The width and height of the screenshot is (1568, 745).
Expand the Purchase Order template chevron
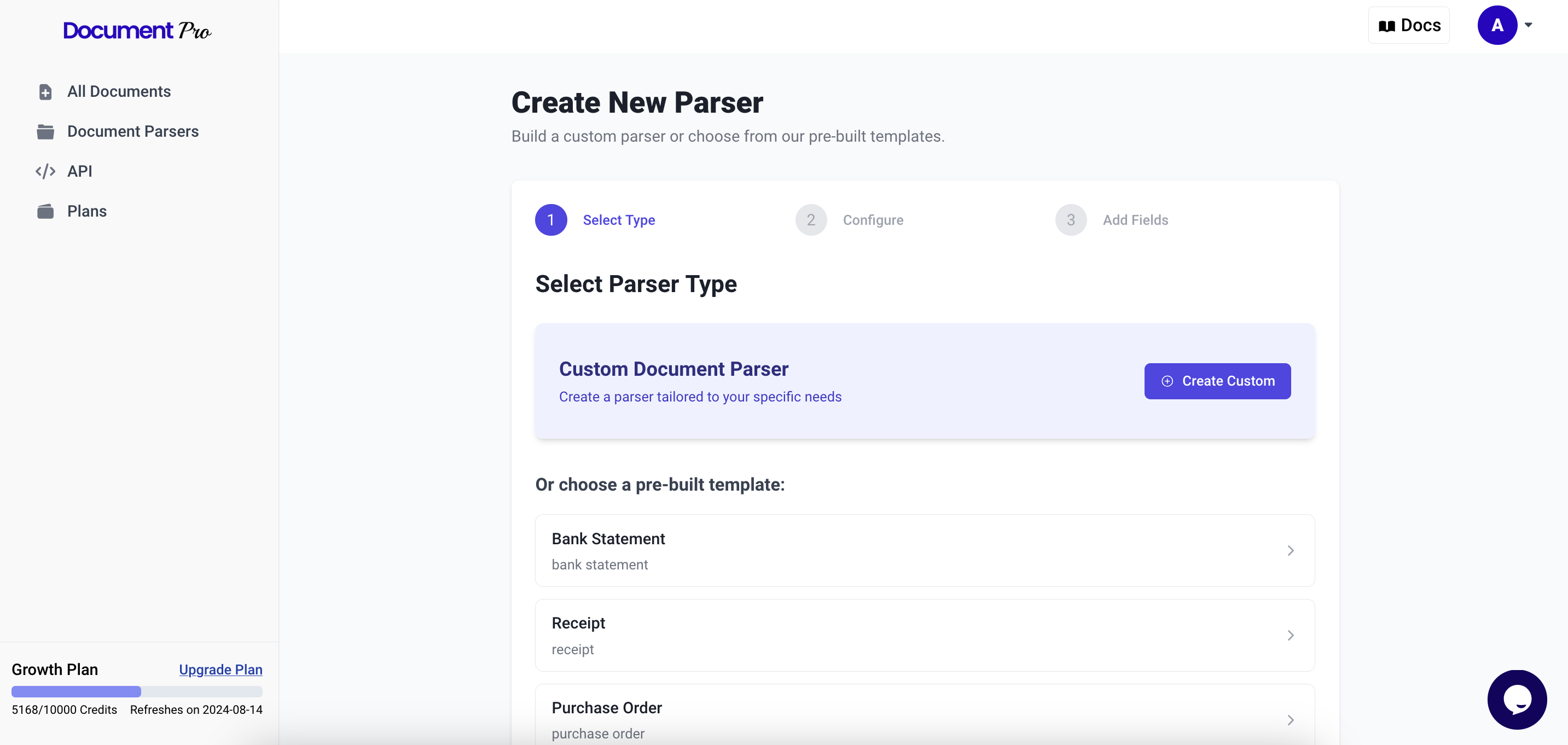[x=1290, y=719]
